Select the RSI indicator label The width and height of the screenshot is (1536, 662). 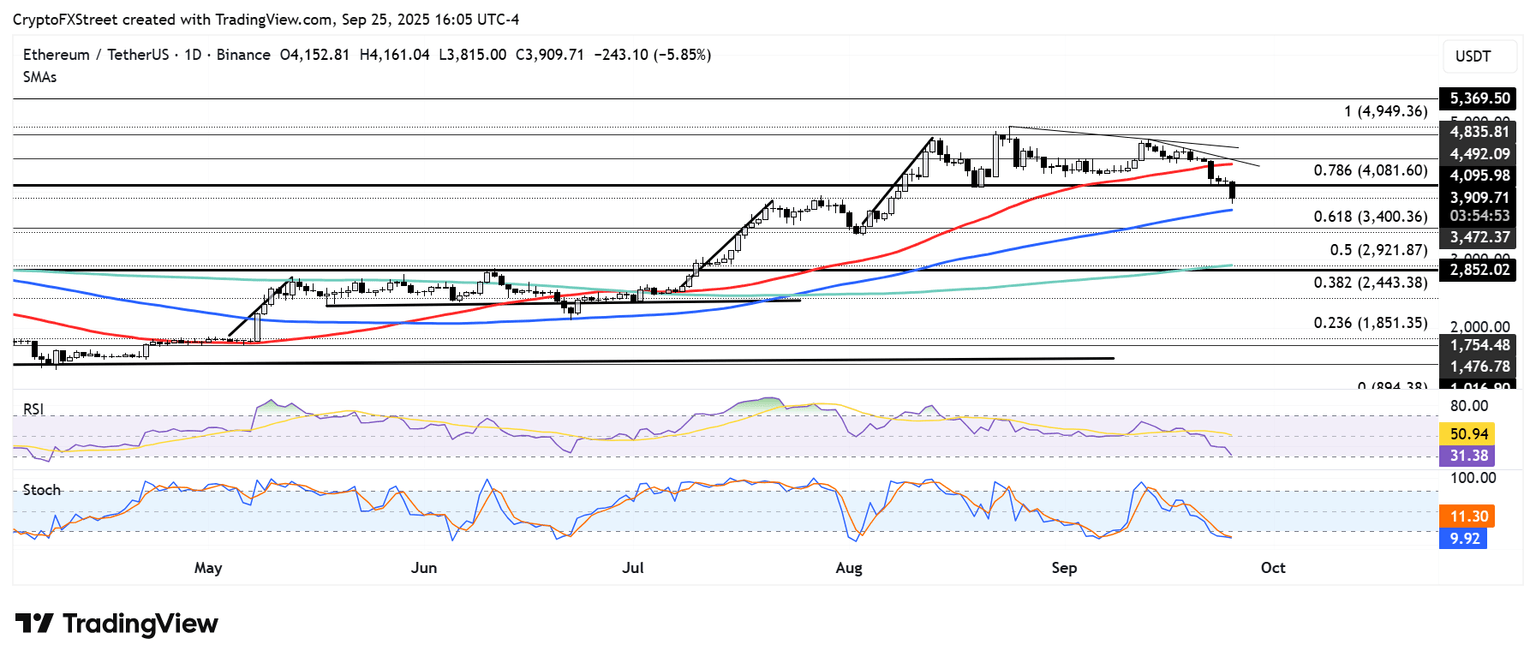tap(36, 409)
